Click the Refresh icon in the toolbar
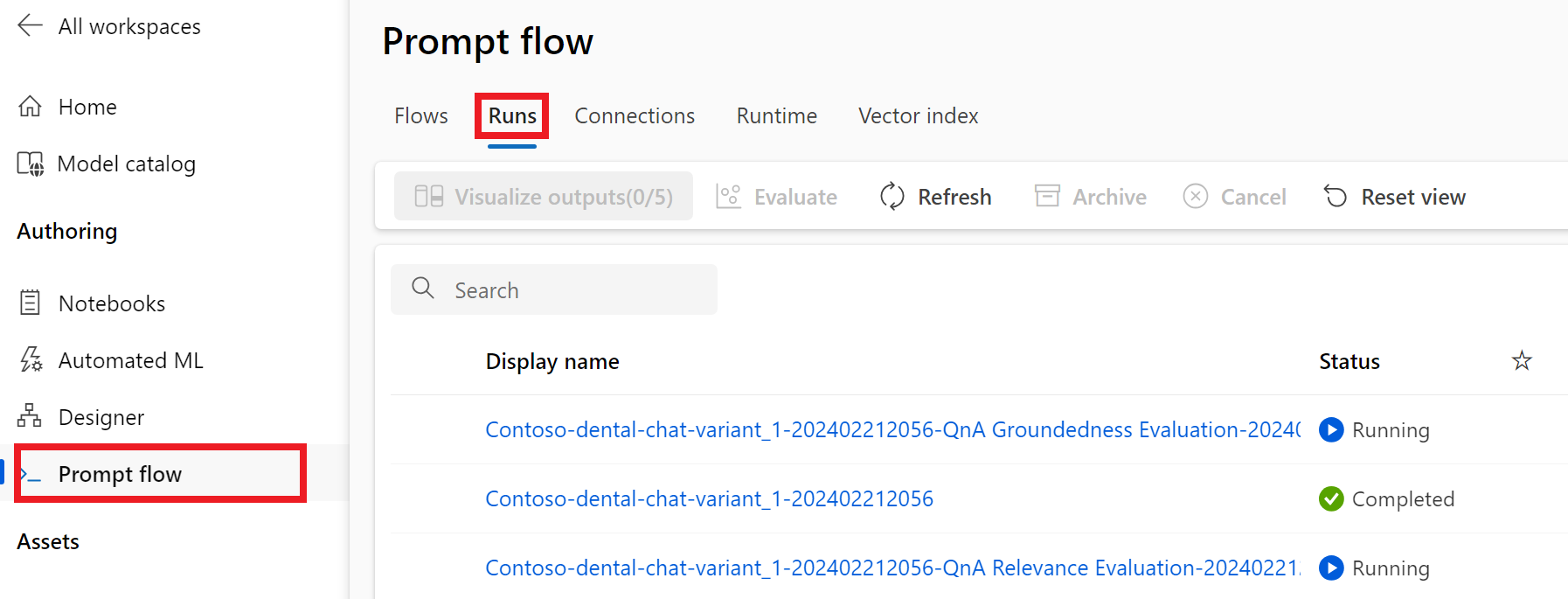The width and height of the screenshot is (1568, 599). [x=892, y=197]
